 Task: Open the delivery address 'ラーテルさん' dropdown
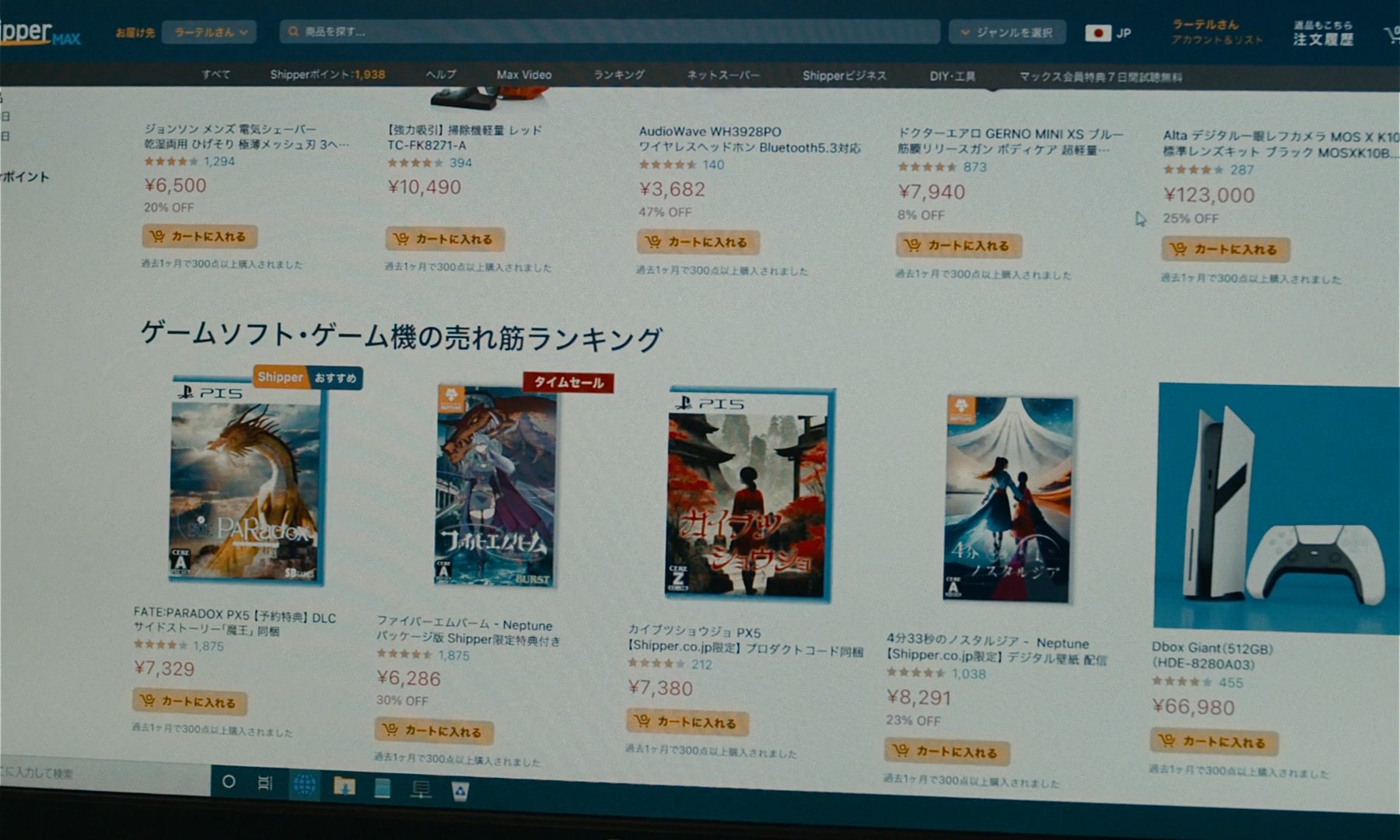(x=209, y=33)
